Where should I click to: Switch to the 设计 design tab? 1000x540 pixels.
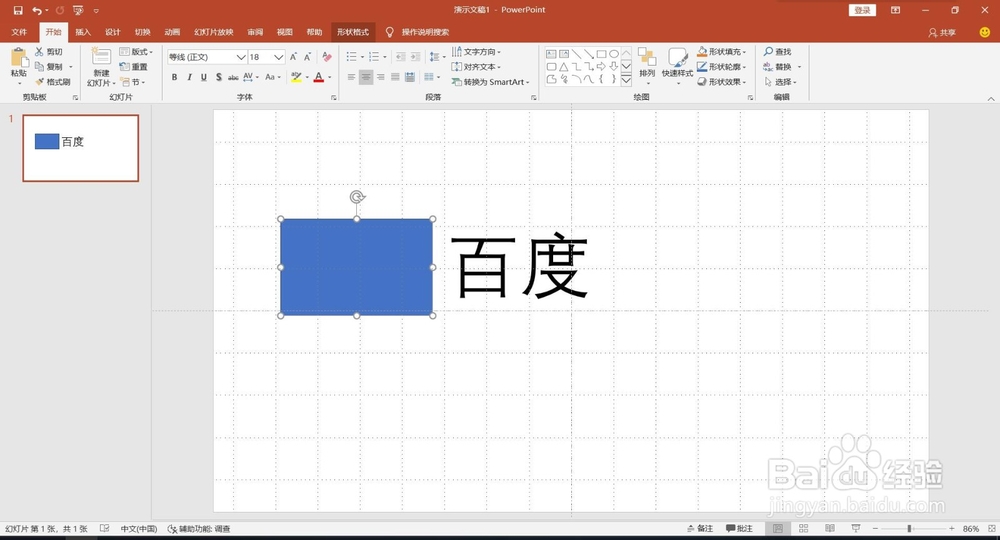tap(112, 32)
